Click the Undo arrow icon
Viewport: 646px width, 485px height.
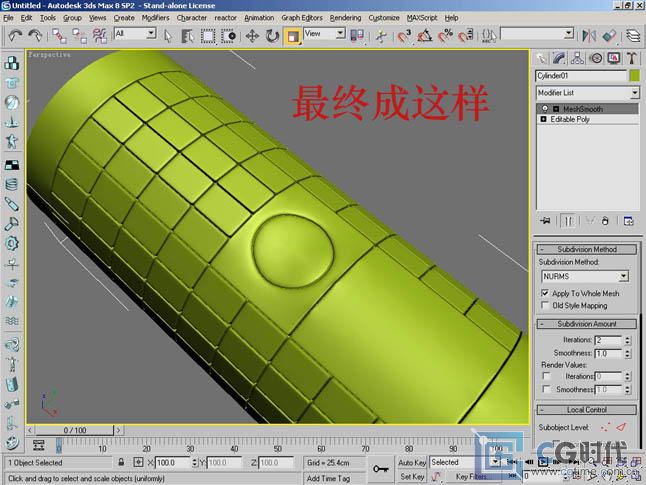15,36
